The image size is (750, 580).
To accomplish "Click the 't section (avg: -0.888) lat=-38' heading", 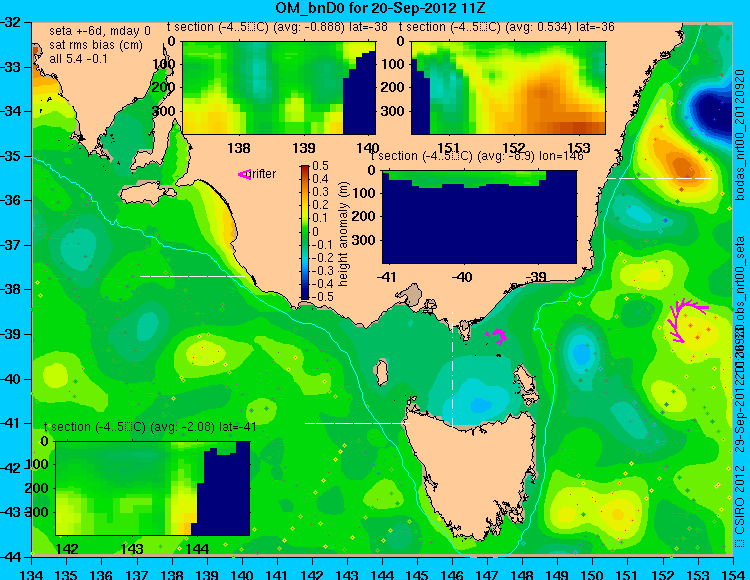I will click(277, 27).
